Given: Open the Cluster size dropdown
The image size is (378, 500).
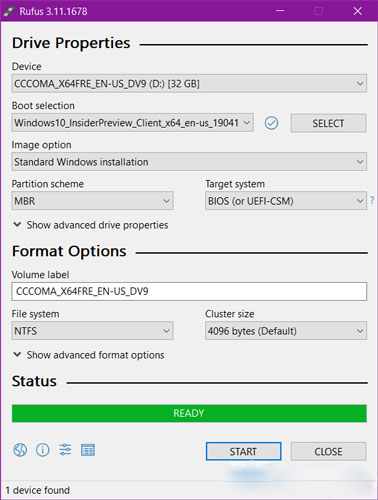Looking at the screenshot, I should tap(286, 331).
